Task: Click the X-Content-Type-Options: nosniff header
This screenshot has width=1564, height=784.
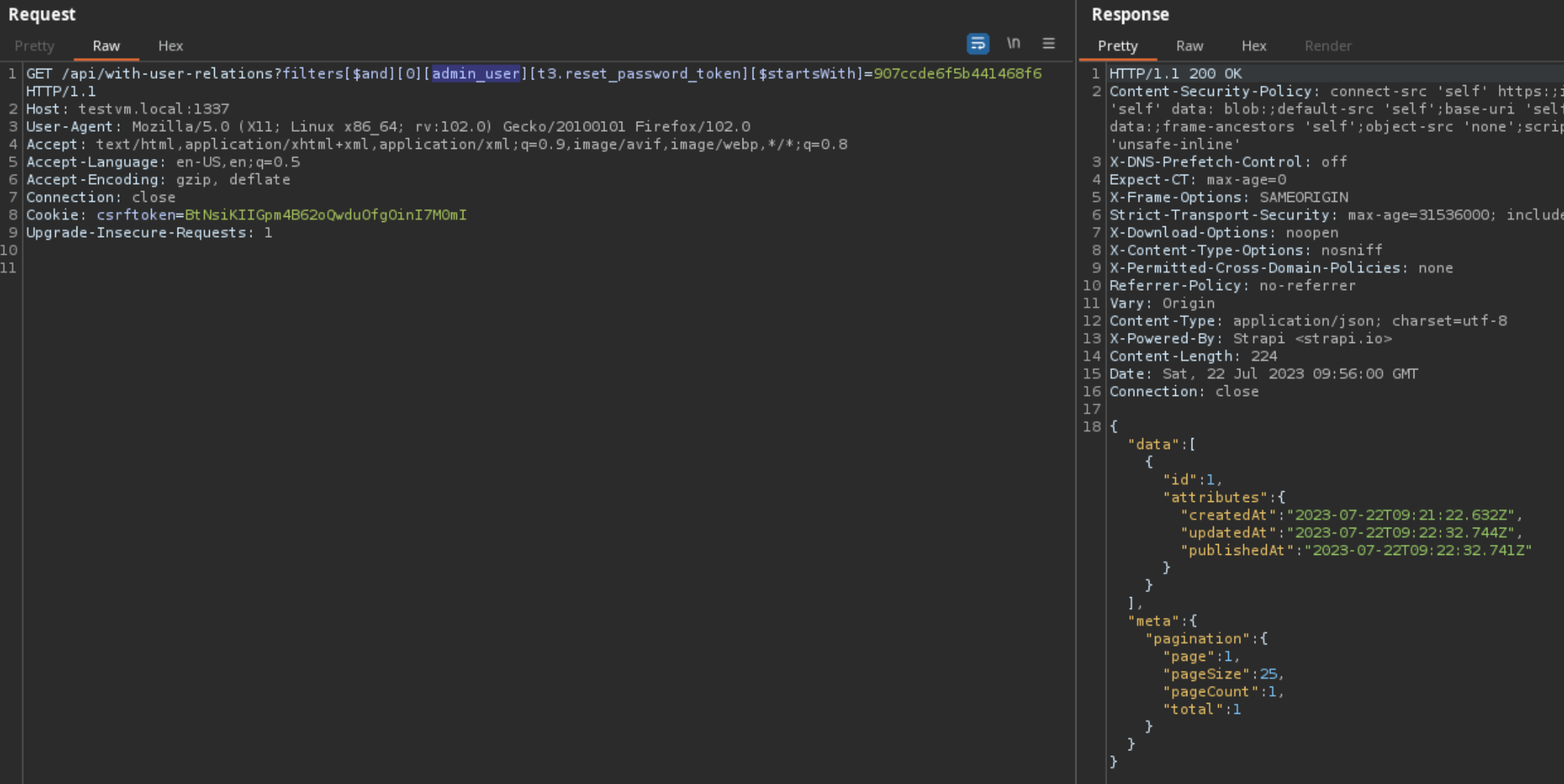Action: (1246, 250)
